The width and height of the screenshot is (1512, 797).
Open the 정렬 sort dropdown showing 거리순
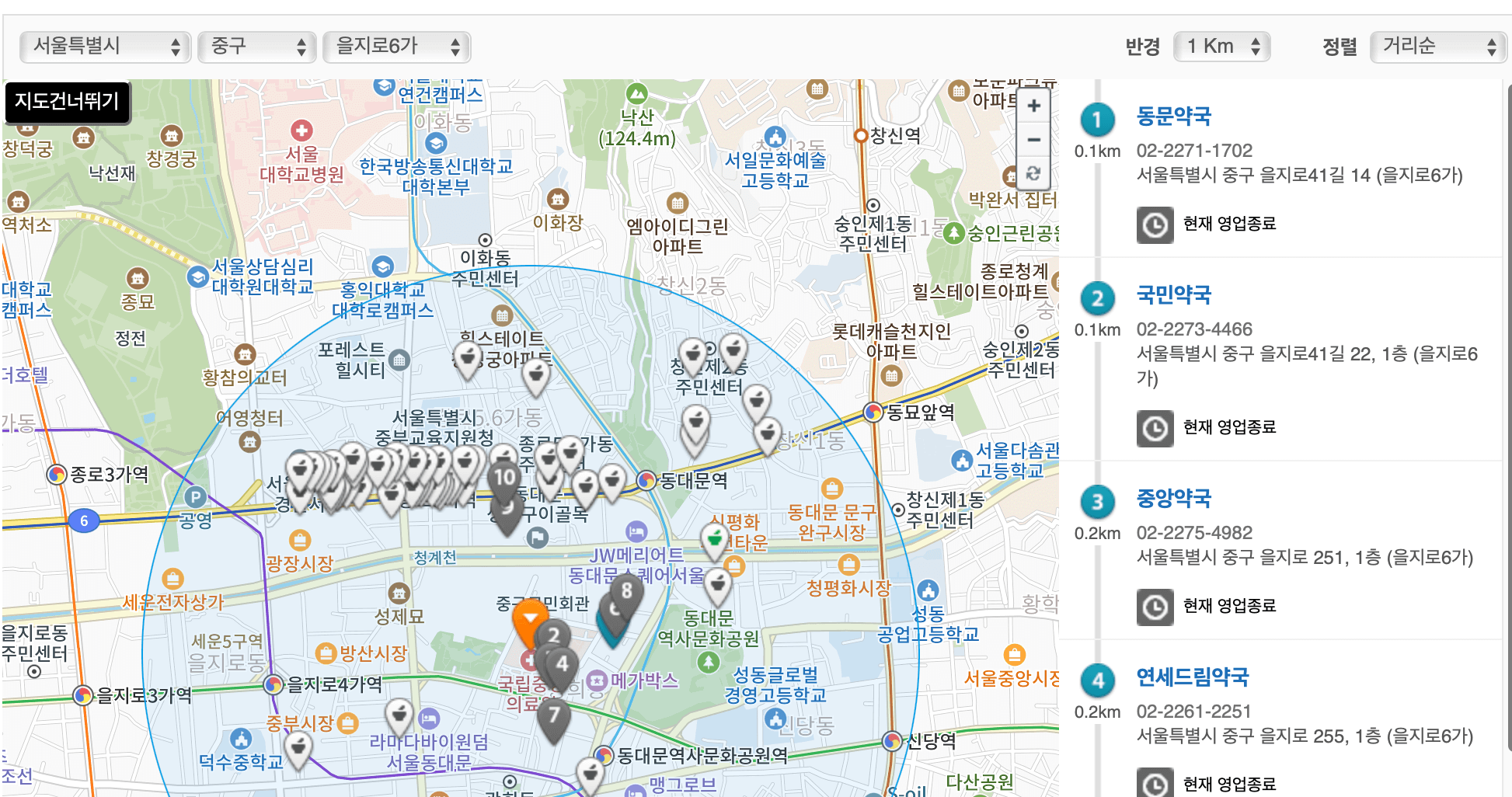[1438, 46]
